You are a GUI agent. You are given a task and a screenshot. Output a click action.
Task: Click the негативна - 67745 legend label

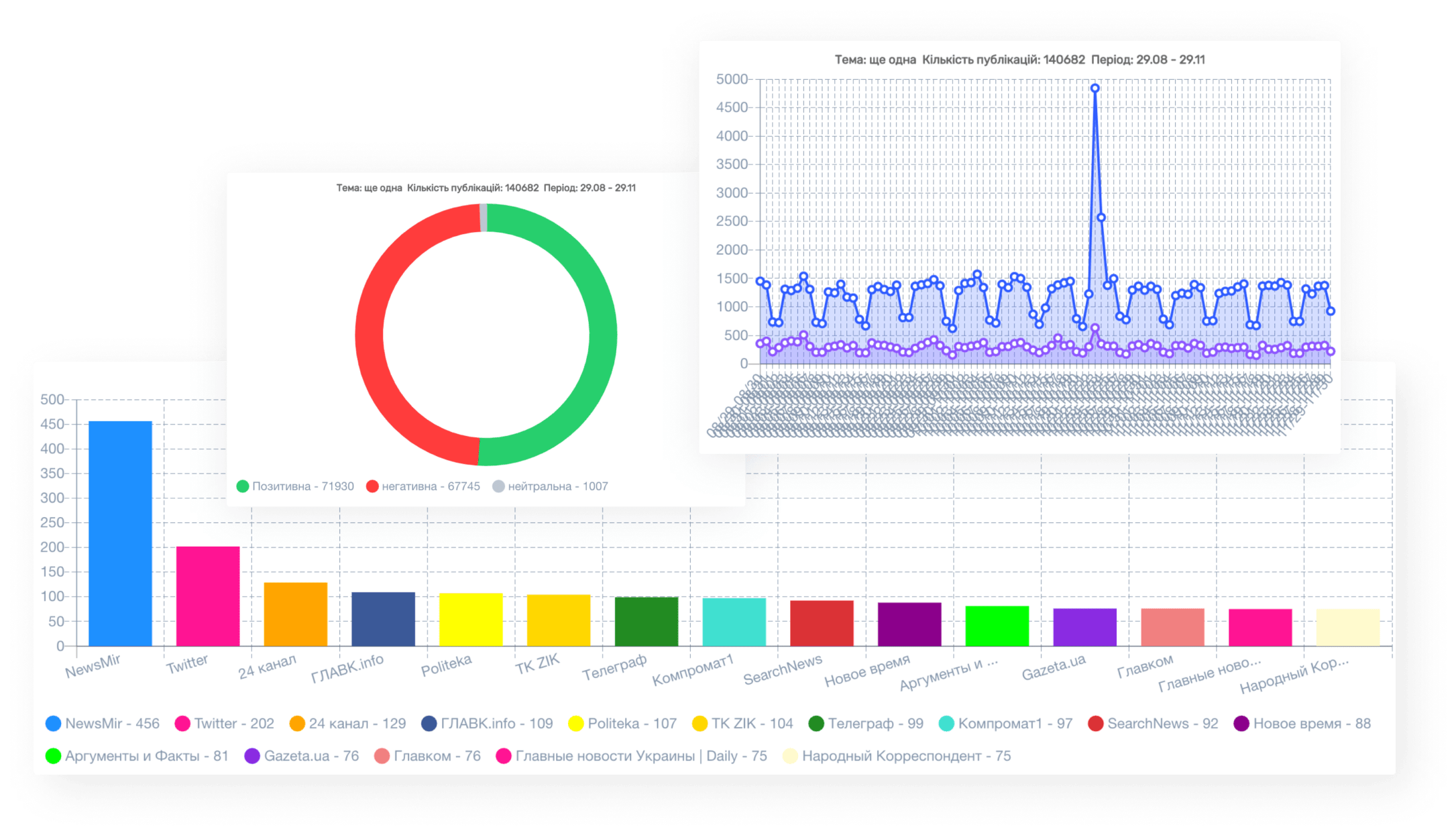[x=431, y=486]
